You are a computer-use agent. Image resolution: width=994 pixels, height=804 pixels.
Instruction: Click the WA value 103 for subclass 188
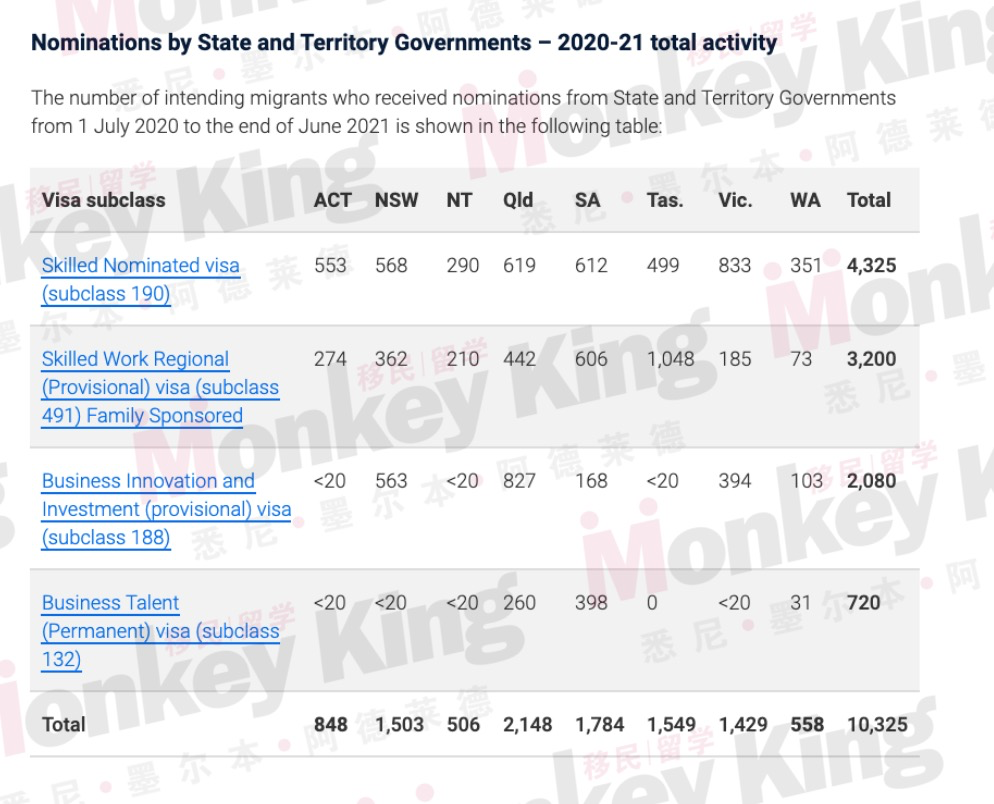(806, 481)
